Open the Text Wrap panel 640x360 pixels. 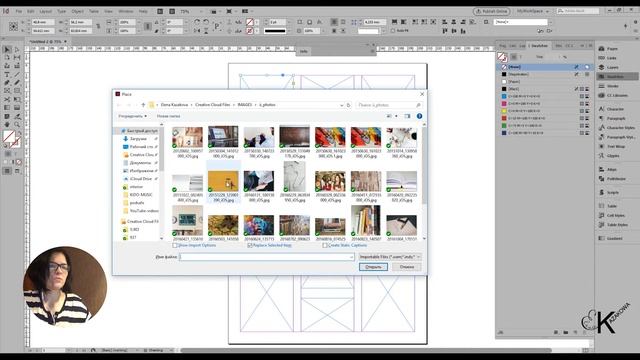611,146
